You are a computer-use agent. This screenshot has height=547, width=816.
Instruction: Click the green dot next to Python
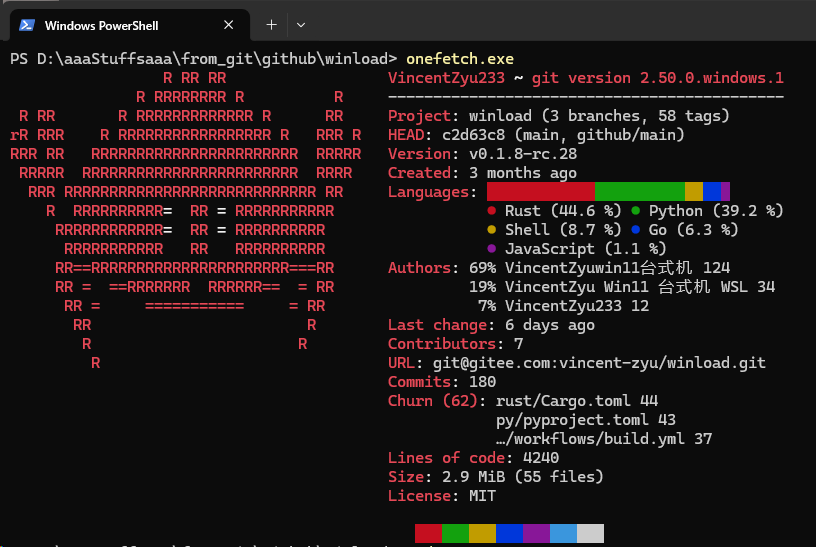pyautogui.click(x=635, y=211)
